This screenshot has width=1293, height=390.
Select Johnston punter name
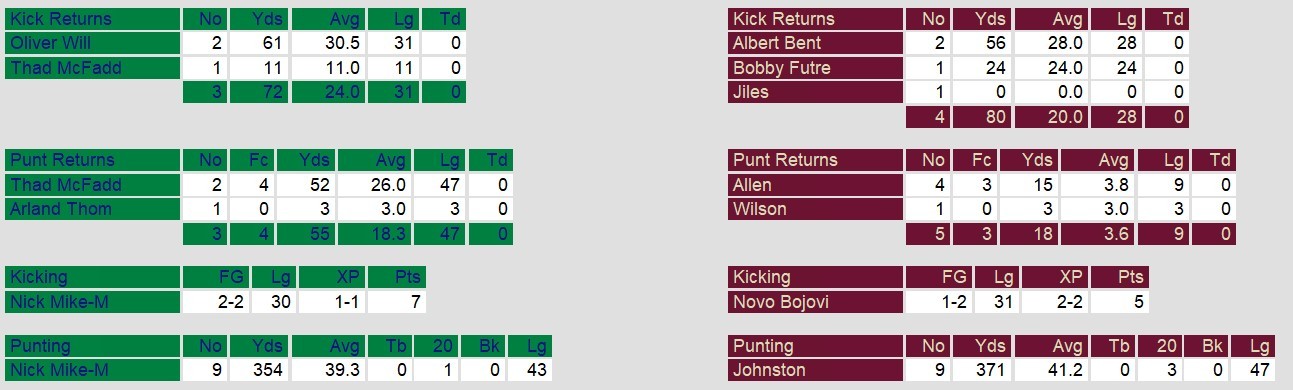[x=767, y=370]
